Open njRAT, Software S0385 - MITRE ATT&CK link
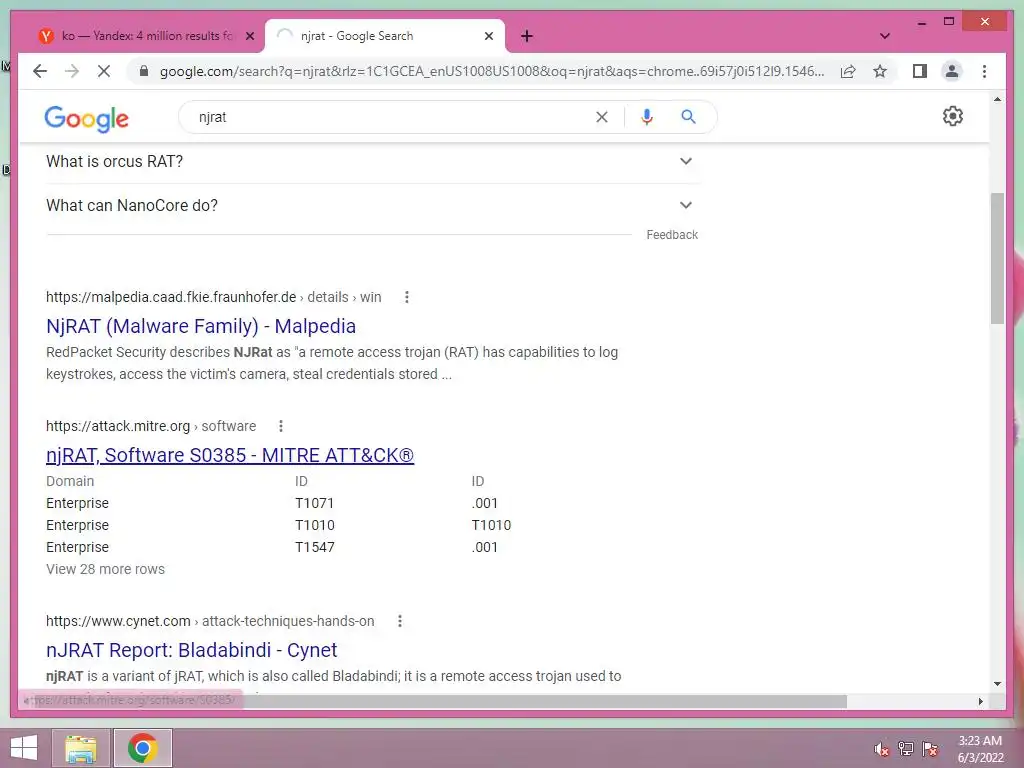 click(230, 455)
